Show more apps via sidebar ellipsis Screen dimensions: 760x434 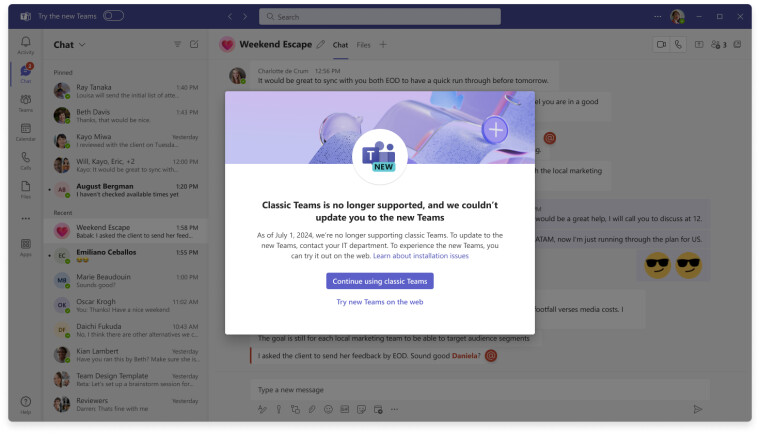click(25, 217)
